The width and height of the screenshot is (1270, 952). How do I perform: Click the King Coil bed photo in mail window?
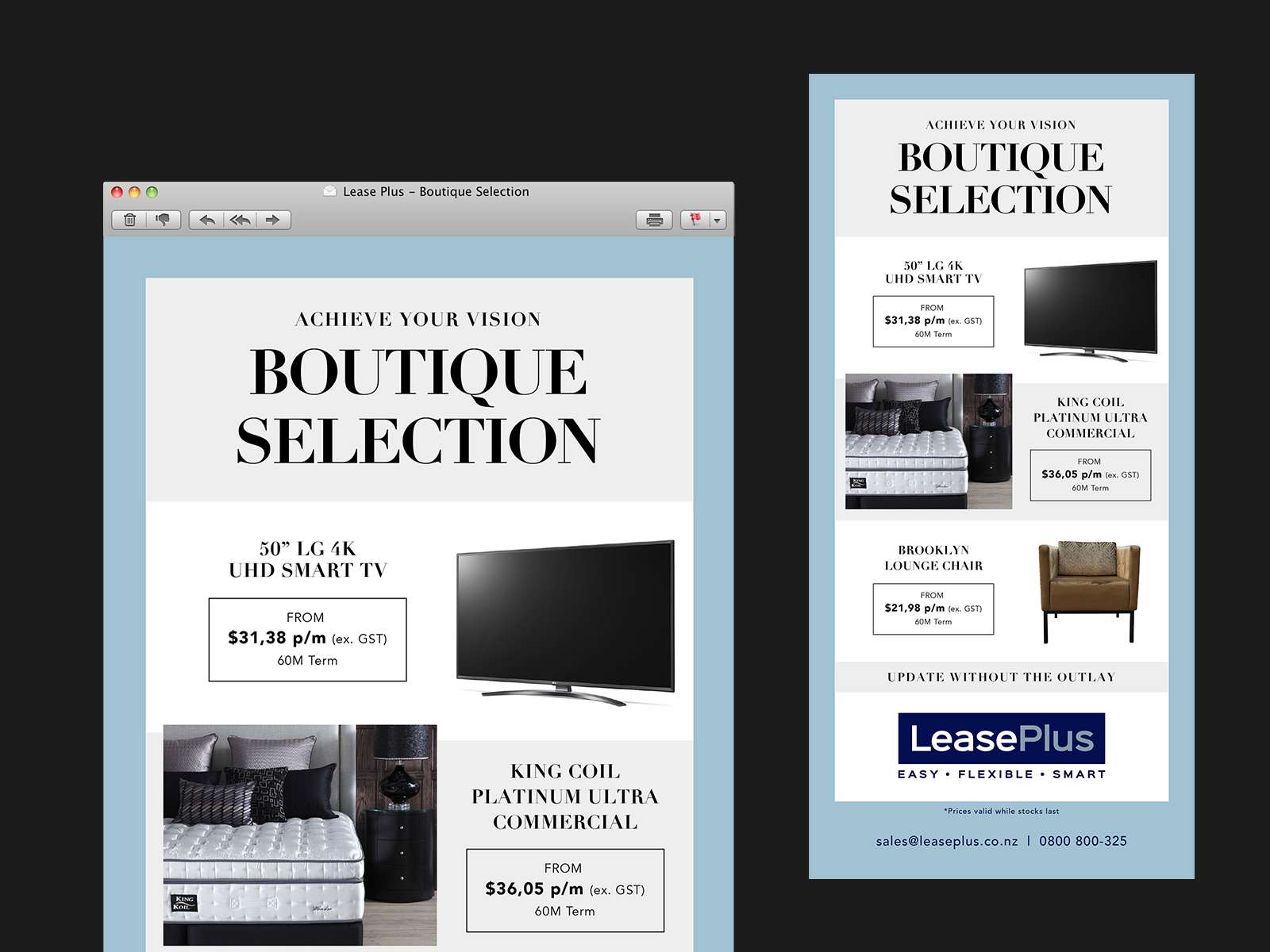click(300, 835)
